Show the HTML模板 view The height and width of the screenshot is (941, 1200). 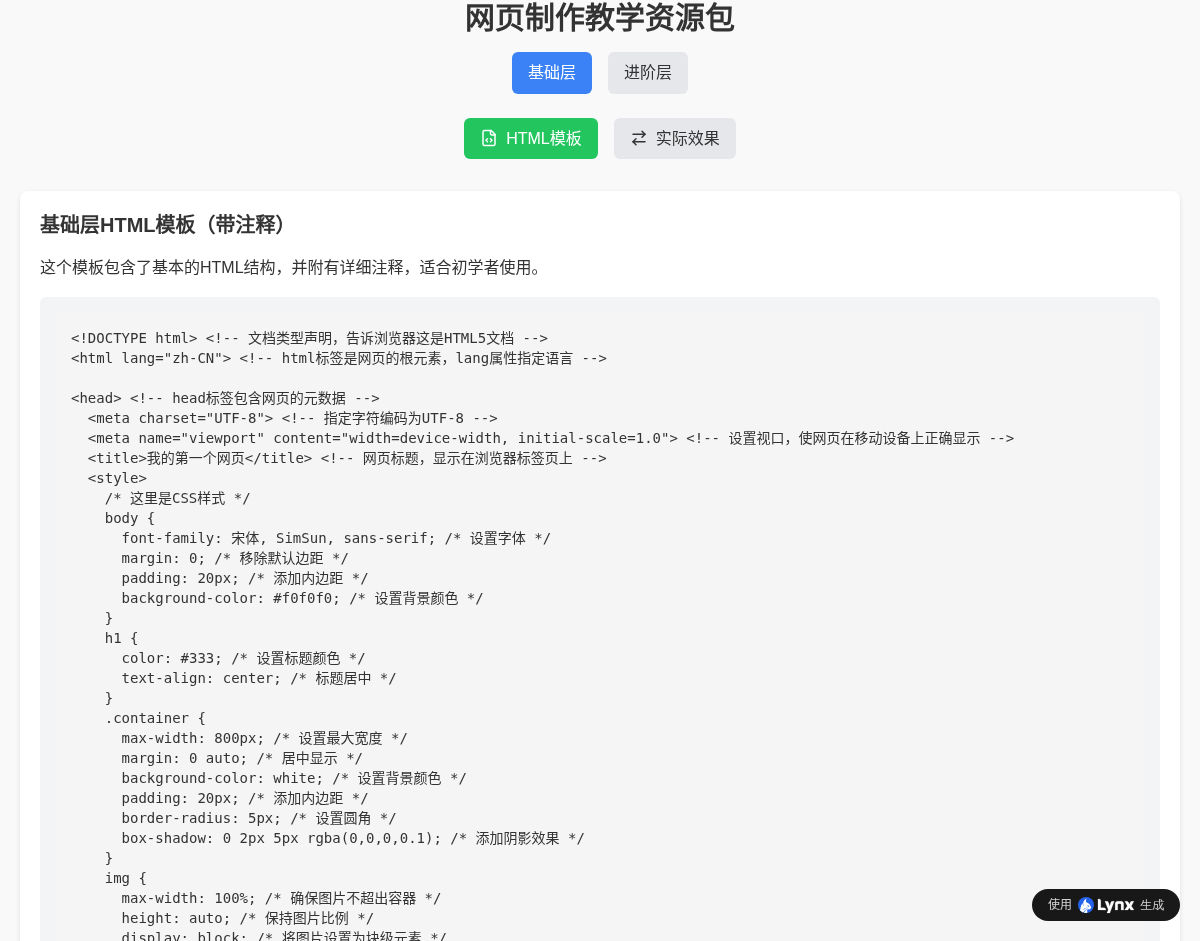point(531,138)
